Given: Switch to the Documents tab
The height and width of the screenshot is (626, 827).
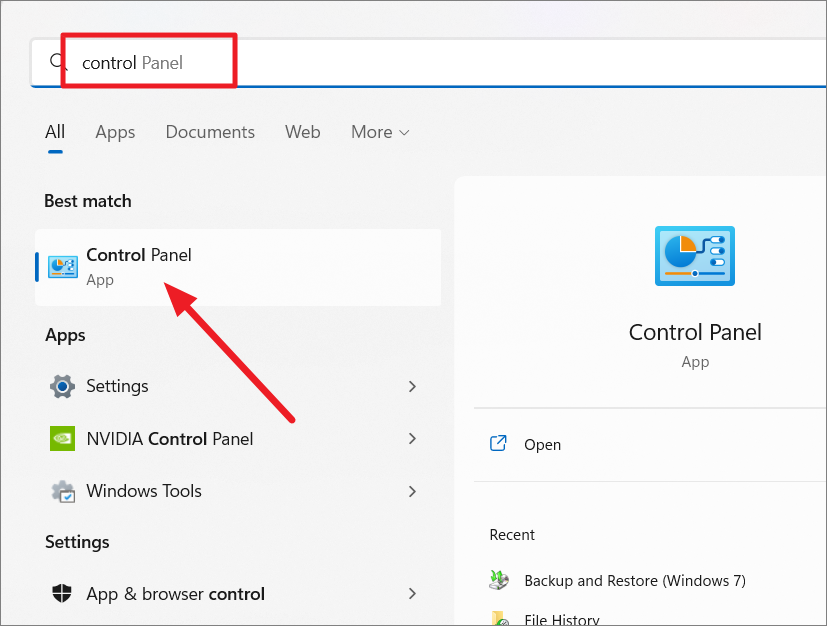Looking at the screenshot, I should (x=210, y=132).
